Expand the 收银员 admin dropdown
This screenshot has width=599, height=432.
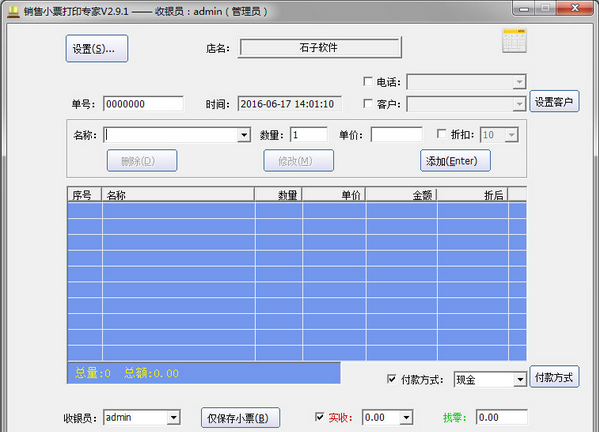[x=173, y=417]
